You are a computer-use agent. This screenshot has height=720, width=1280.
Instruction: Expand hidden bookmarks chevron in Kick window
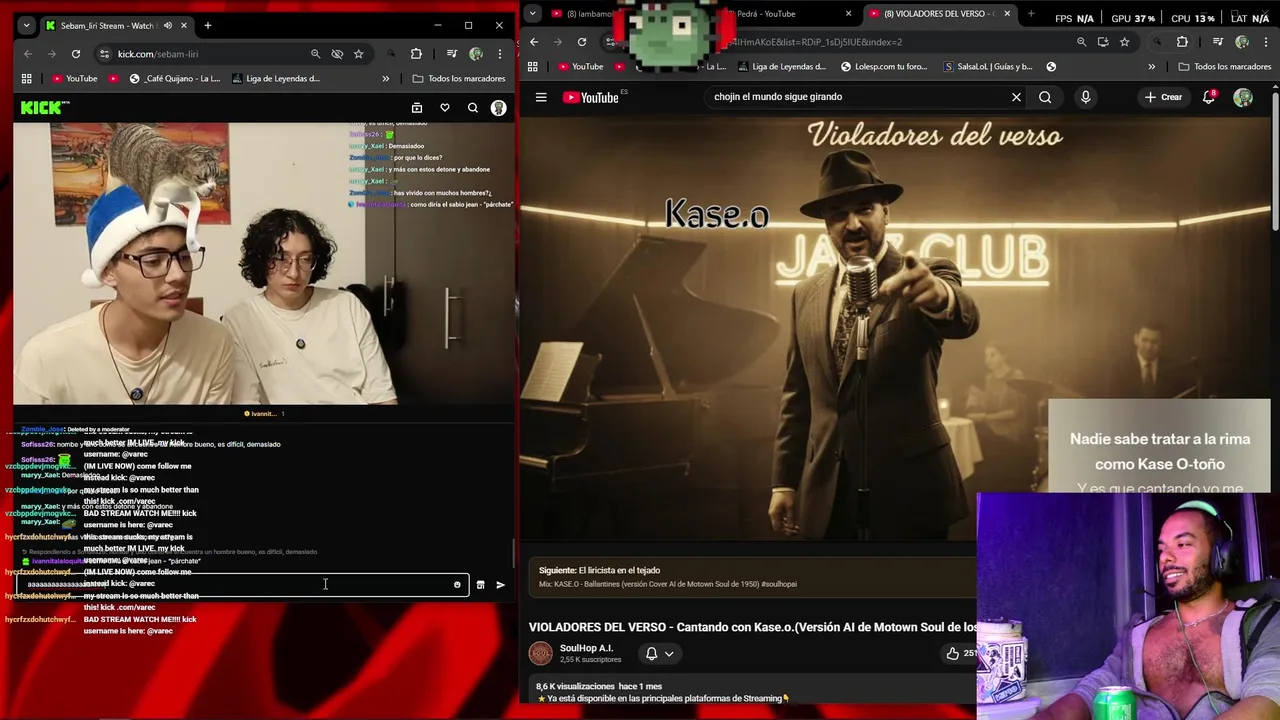385,78
